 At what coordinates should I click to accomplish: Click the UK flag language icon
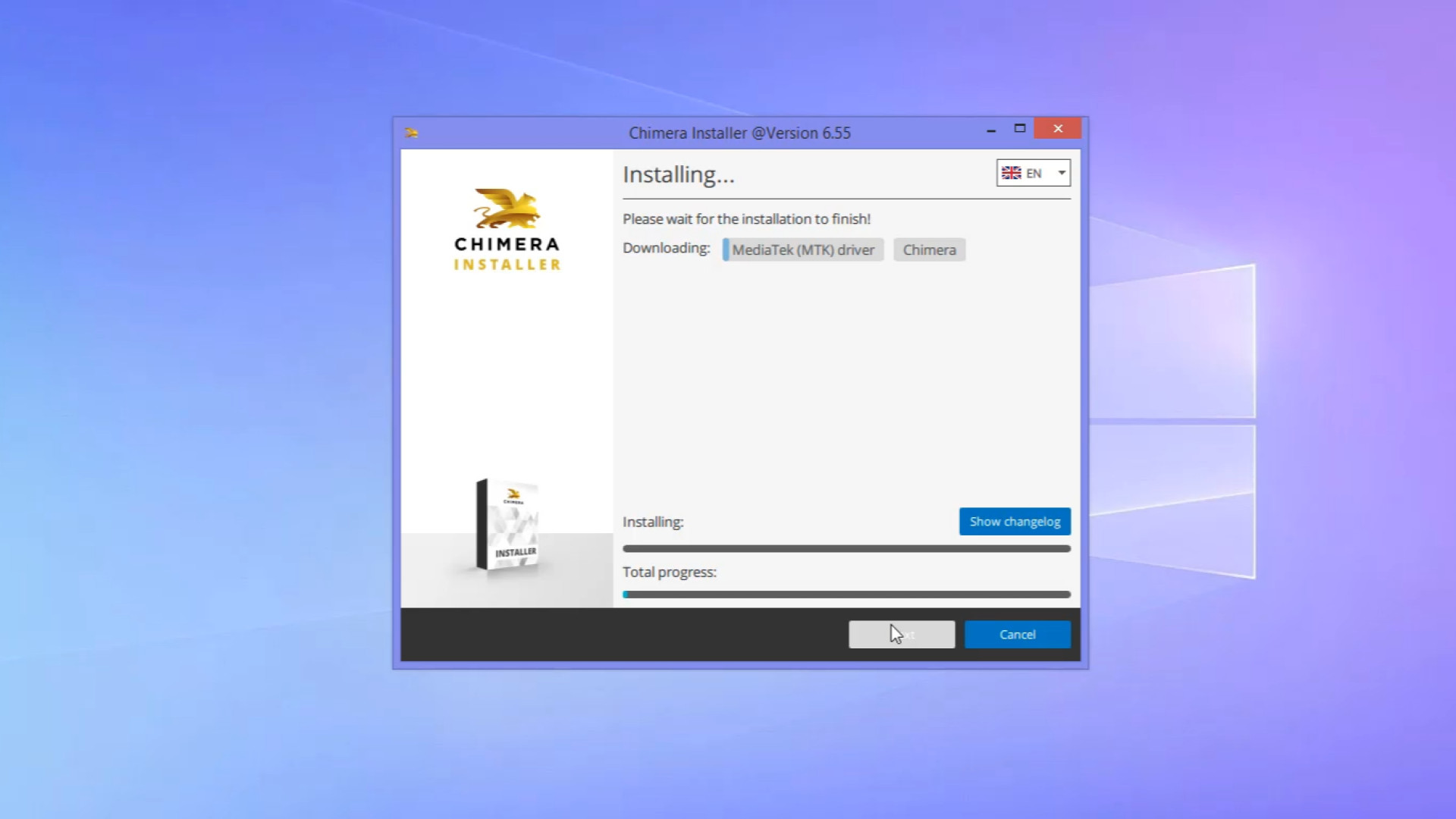(1011, 173)
